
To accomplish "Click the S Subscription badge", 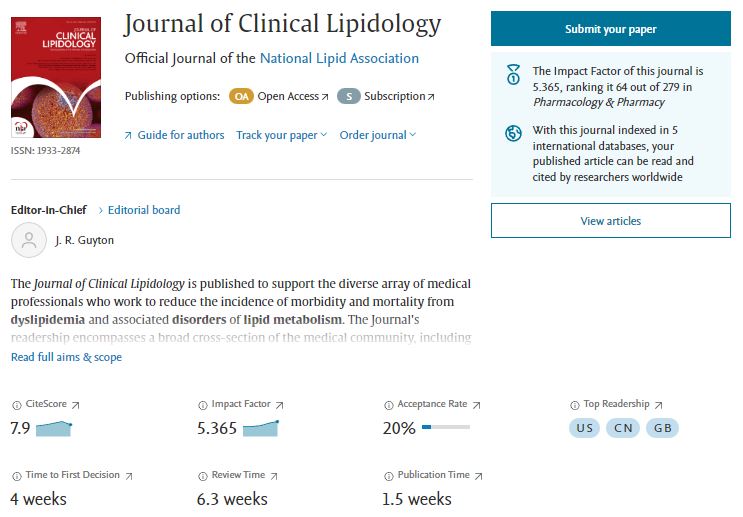I will [x=348, y=96].
